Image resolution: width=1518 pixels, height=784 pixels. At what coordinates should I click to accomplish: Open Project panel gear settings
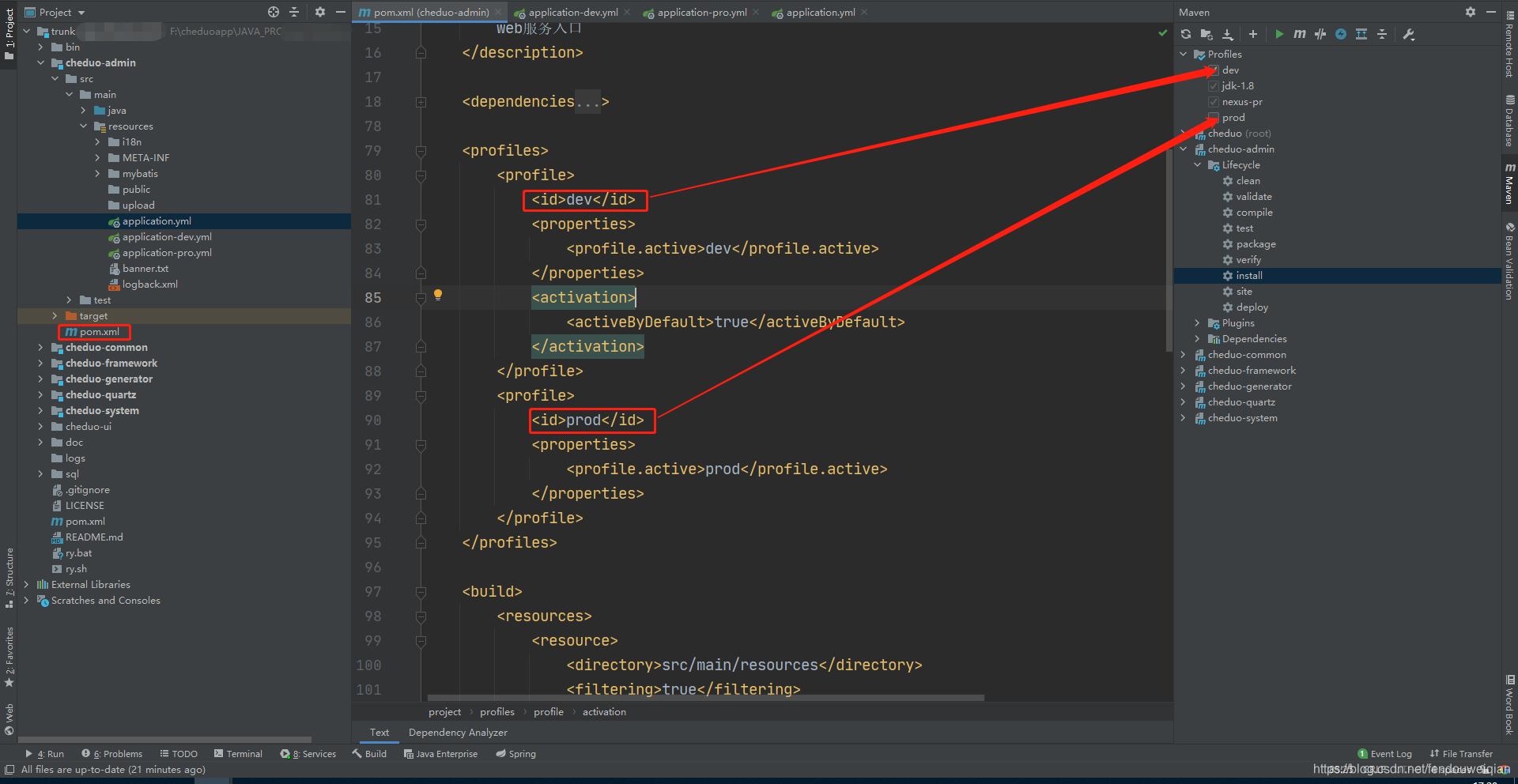coord(320,12)
